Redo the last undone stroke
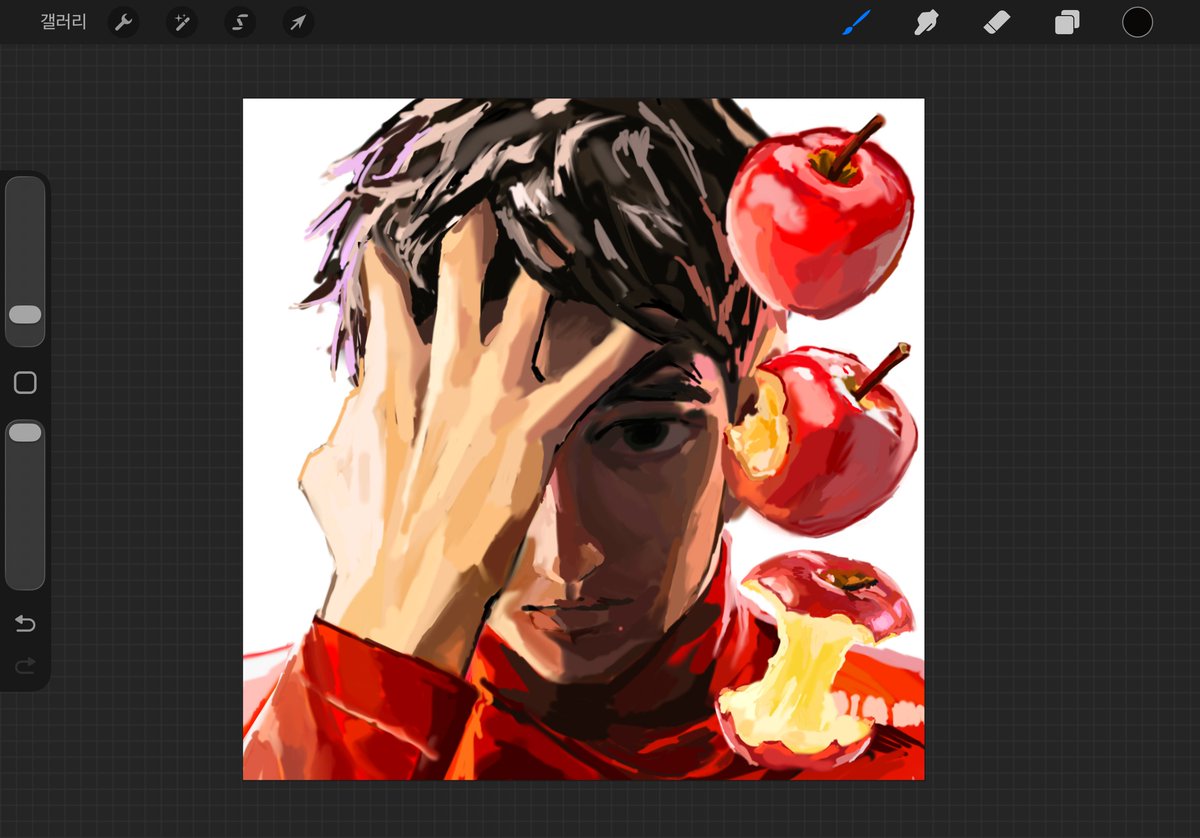Image resolution: width=1200 pixels, height=838 pixels. pyautogui.click(x=25, y=664)
